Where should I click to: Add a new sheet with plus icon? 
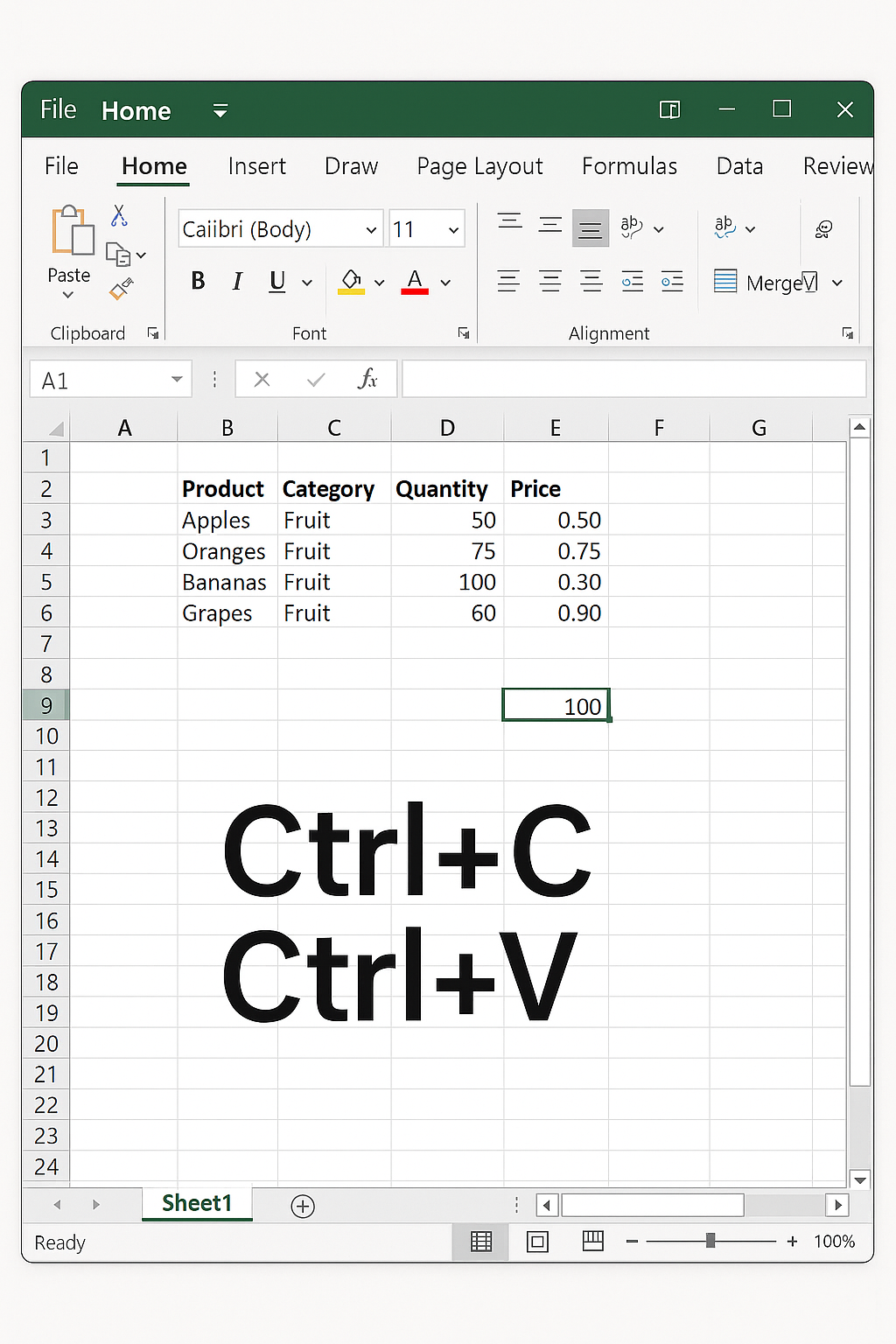click(303, 1206)
